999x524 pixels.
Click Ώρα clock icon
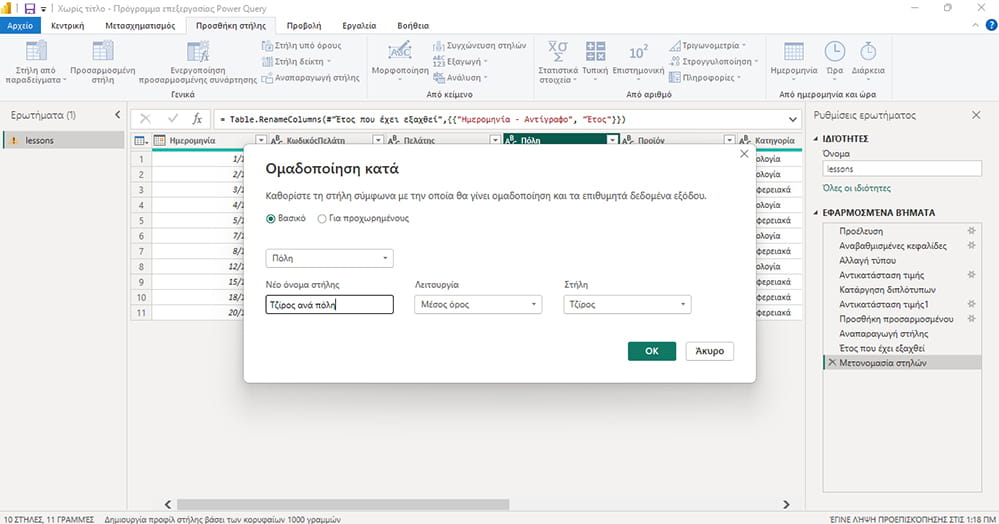coord(835,51)
